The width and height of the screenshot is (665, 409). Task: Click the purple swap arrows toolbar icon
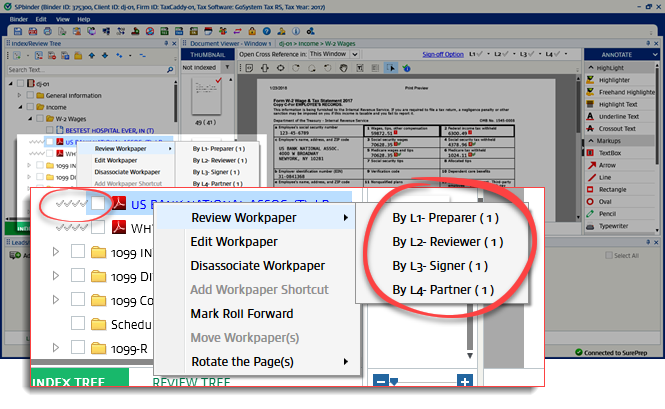click(238, 31)
